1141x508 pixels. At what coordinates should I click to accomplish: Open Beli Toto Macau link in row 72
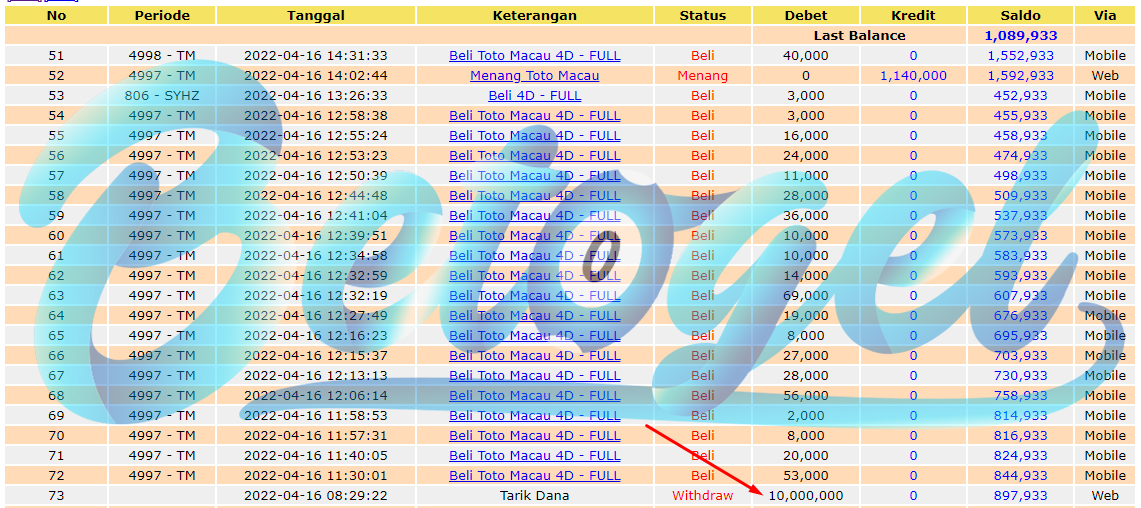[x=535, y=475]
